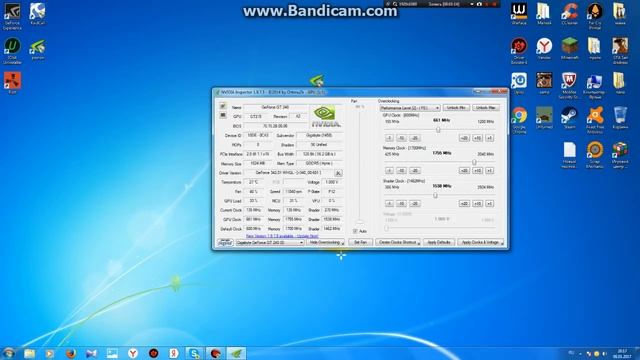Viewport: 640px width, 360px height.
Task: Click the Unlock Max button
Action: pyautogui.click(x=486, y=108)
